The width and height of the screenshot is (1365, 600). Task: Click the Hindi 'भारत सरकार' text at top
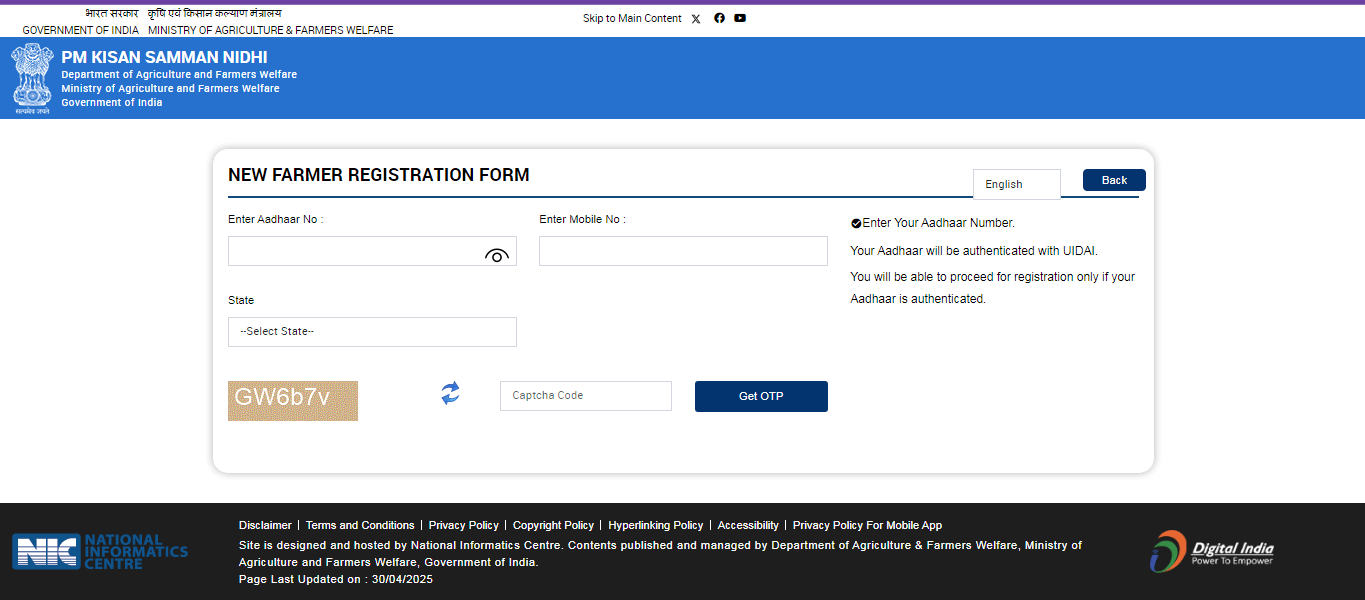tap(112, 14)
